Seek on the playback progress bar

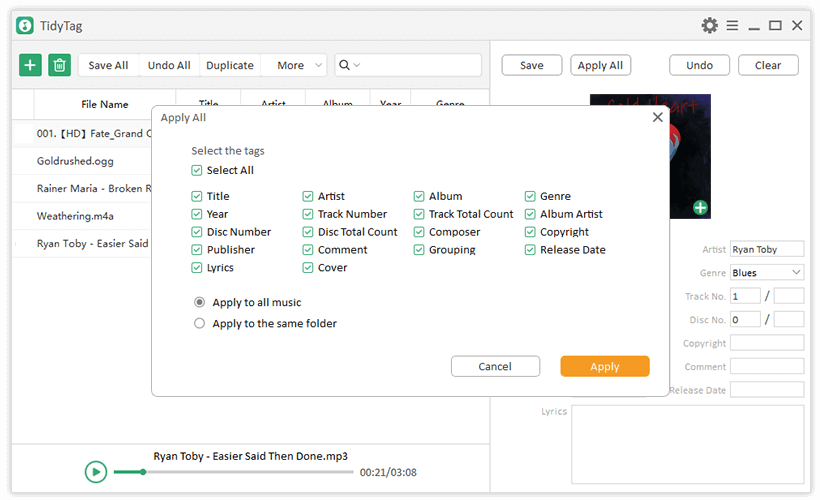[x=233, y=472]
